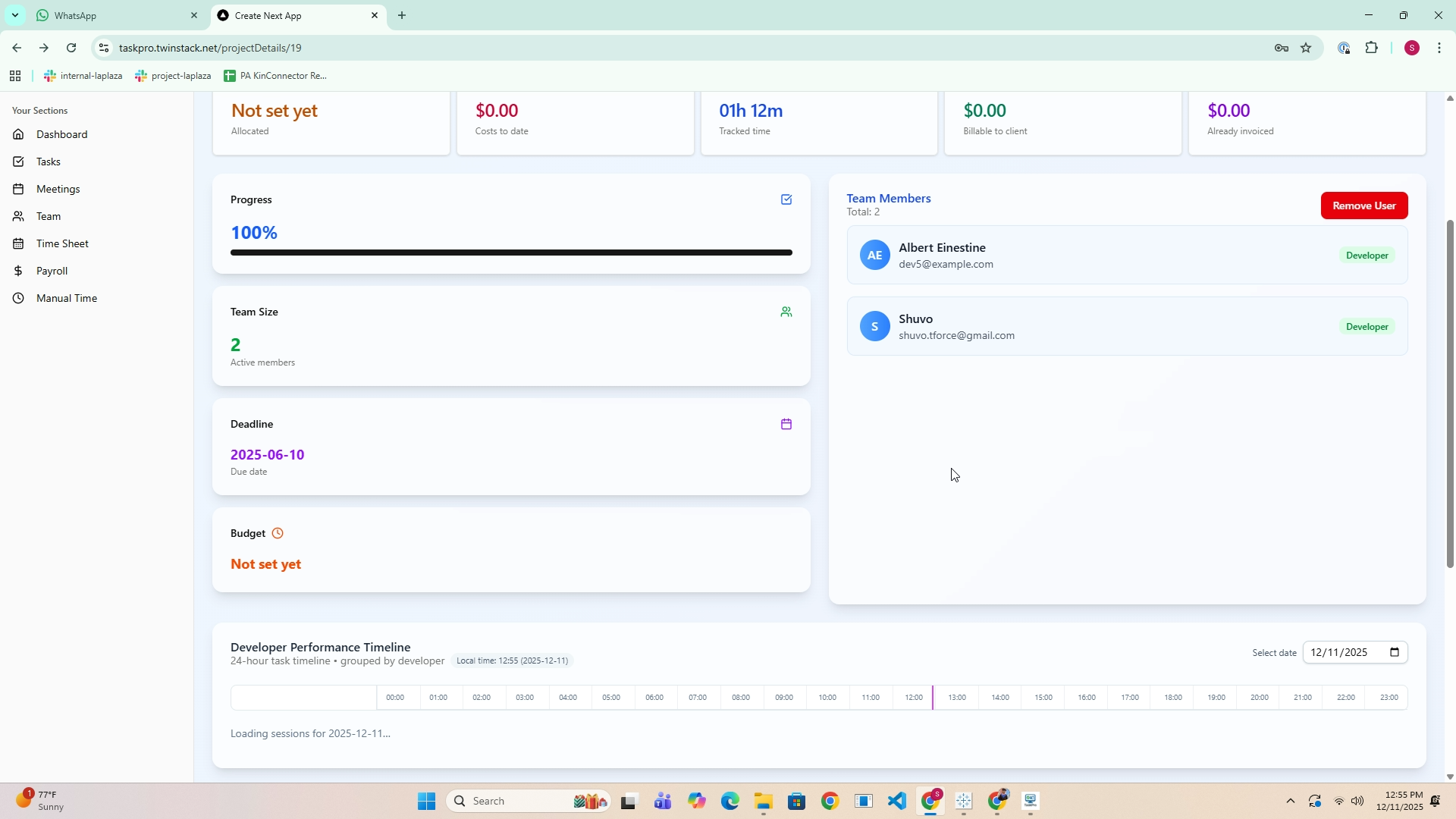The height and width of the screenshot is (819, 1456).
Task: Select Albert Einestine team member card
Action: [1127, 256]
